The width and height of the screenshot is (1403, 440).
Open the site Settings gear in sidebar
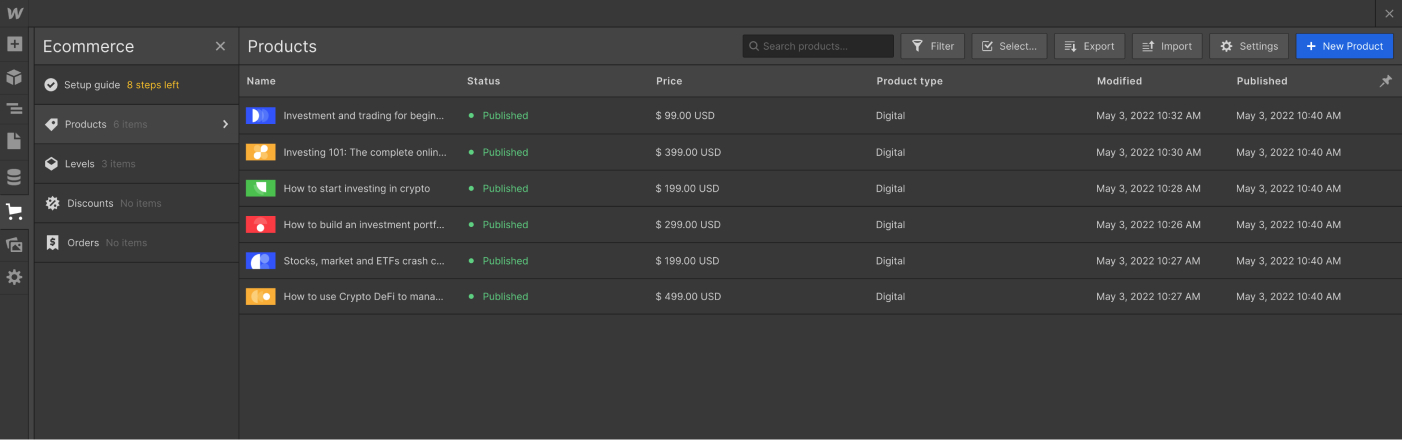click(x=14, y=277)
